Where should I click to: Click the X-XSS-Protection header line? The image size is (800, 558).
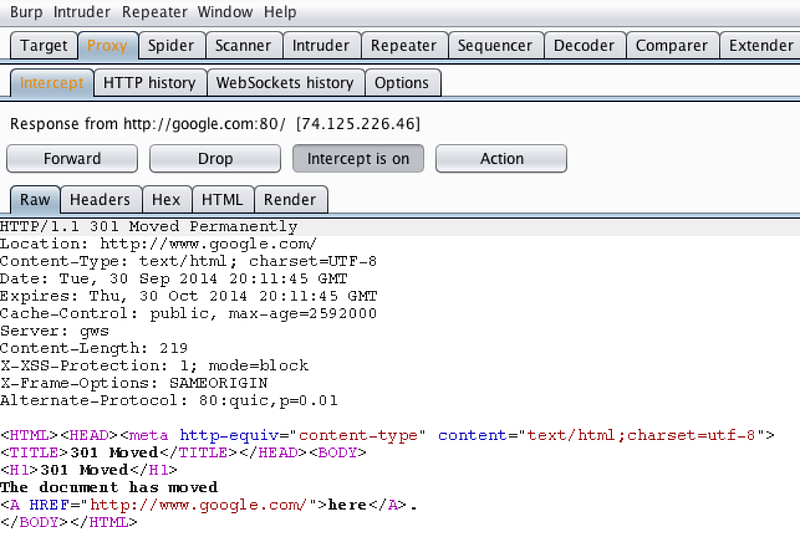(x=154, y=365)
